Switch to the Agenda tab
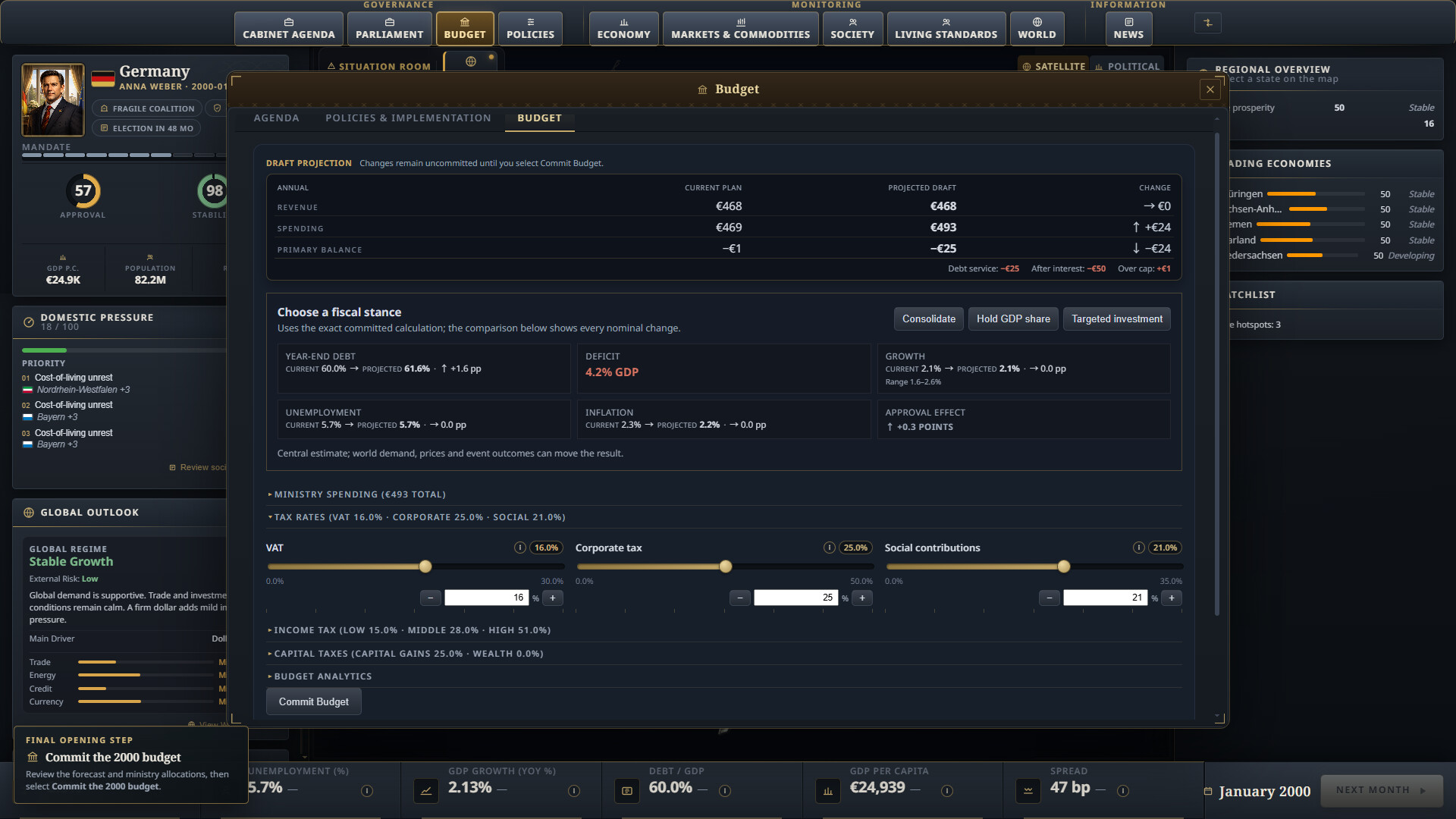Screen dimensions: 1456x819 (276, 118)
